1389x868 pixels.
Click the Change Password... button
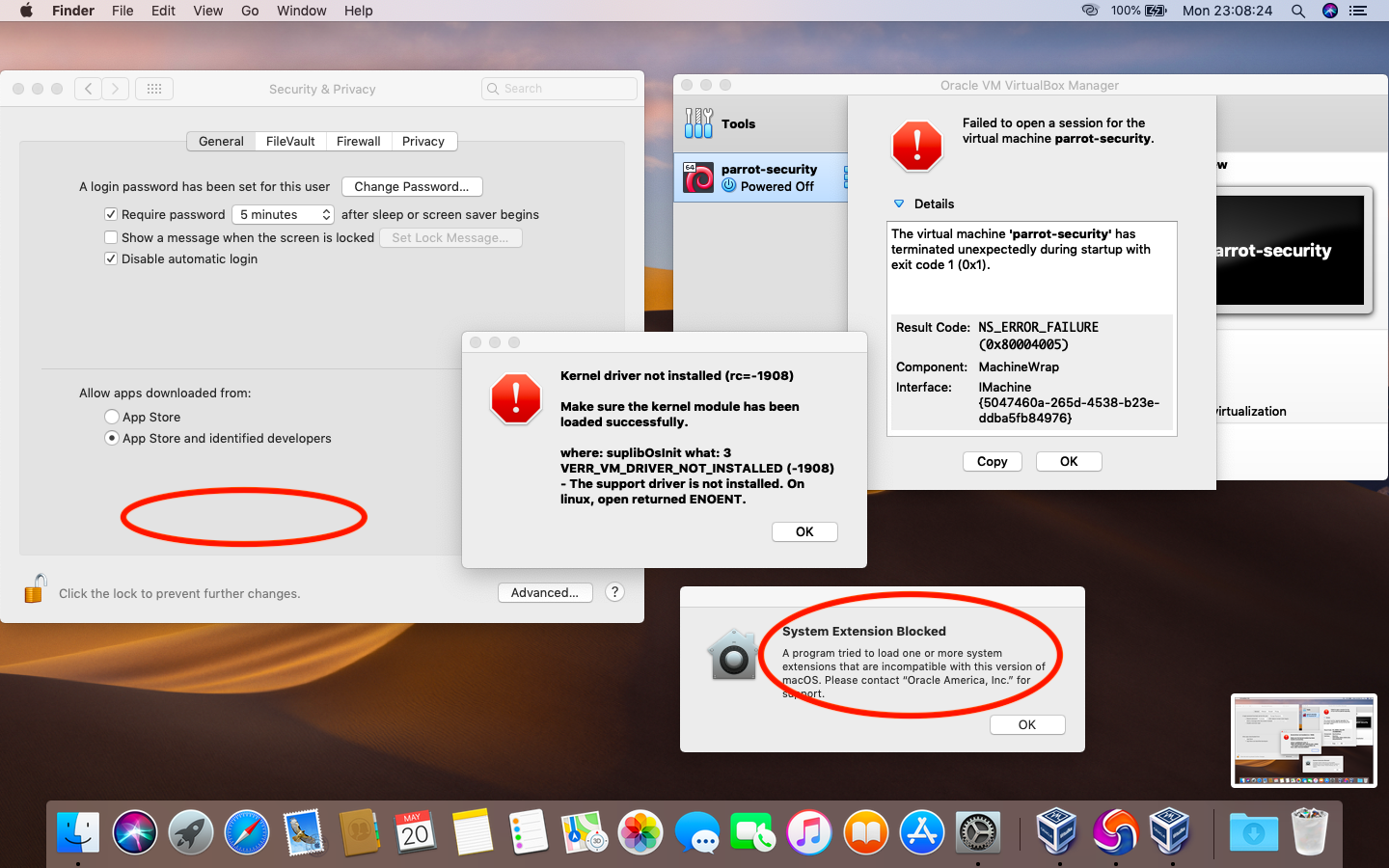pyautogui.click(x=412, y=186)
